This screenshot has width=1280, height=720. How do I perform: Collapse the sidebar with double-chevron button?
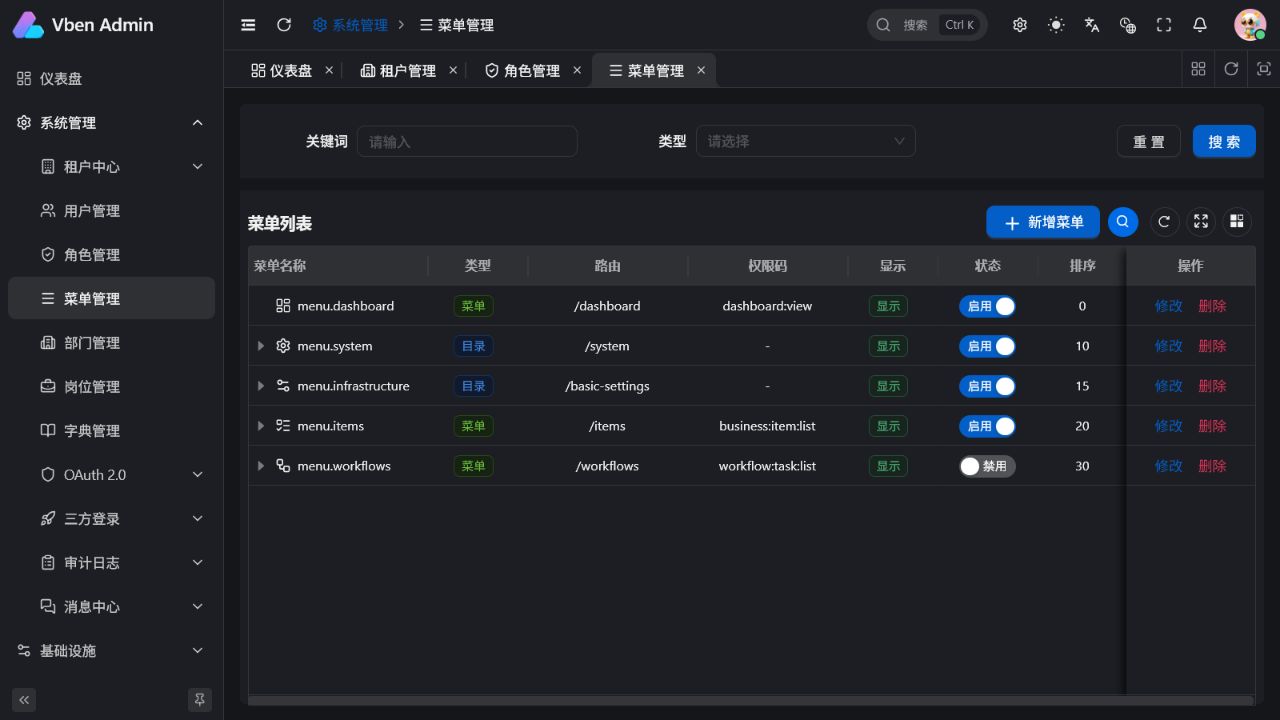(24, 700)
